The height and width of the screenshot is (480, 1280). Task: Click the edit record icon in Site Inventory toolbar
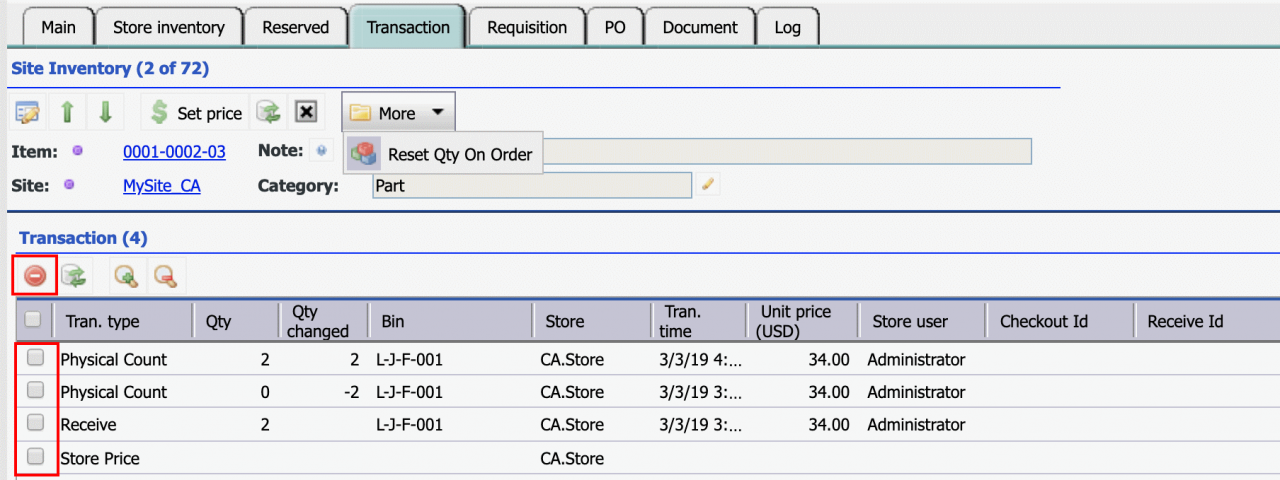28,112
